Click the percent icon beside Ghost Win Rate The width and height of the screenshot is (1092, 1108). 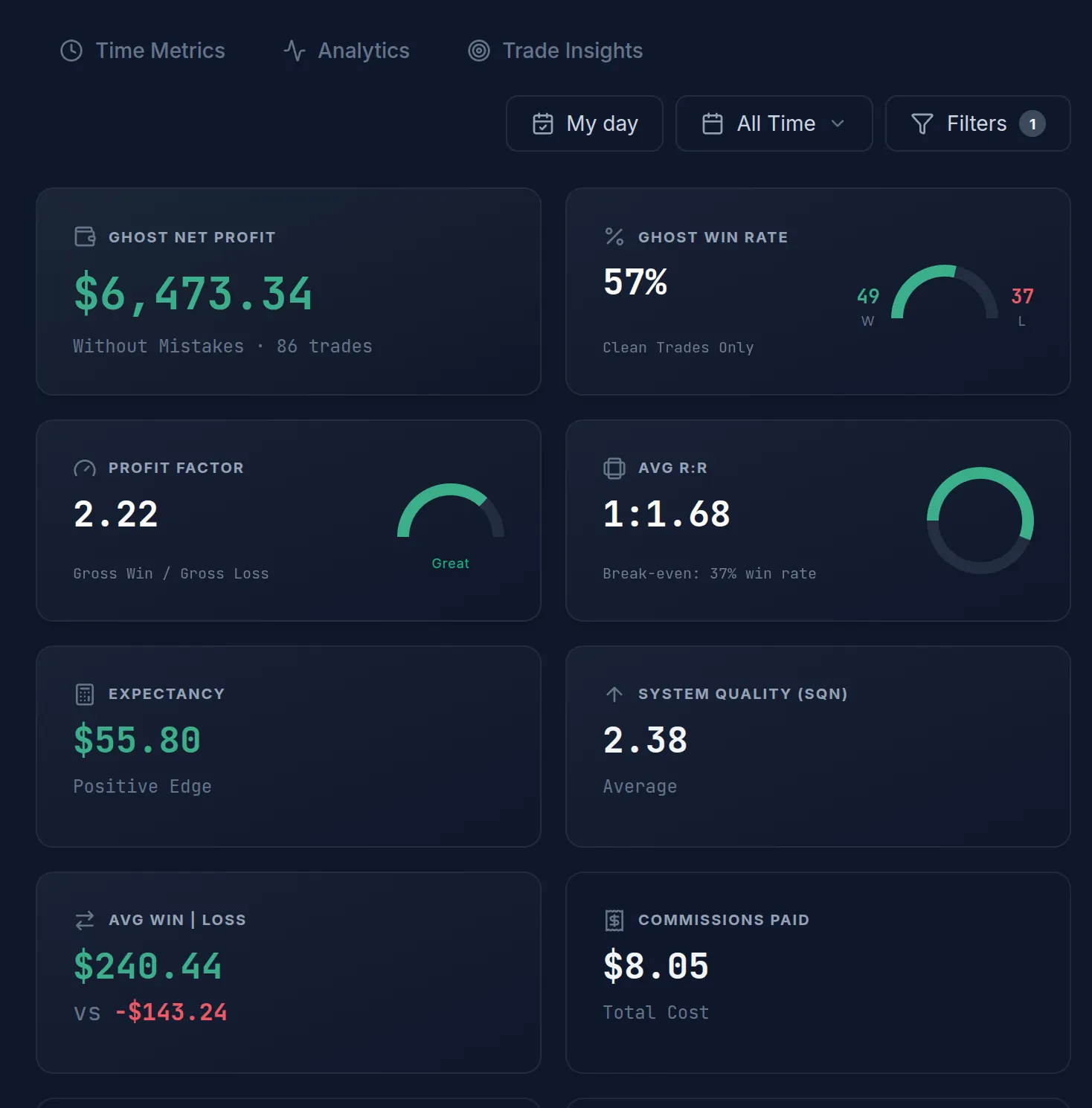point(614,236)
